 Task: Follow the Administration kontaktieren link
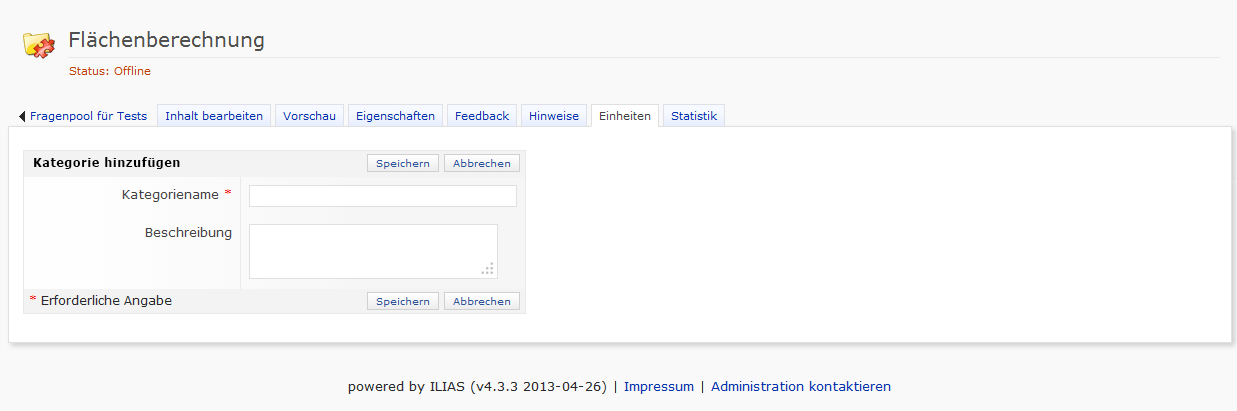click(800, 386)
